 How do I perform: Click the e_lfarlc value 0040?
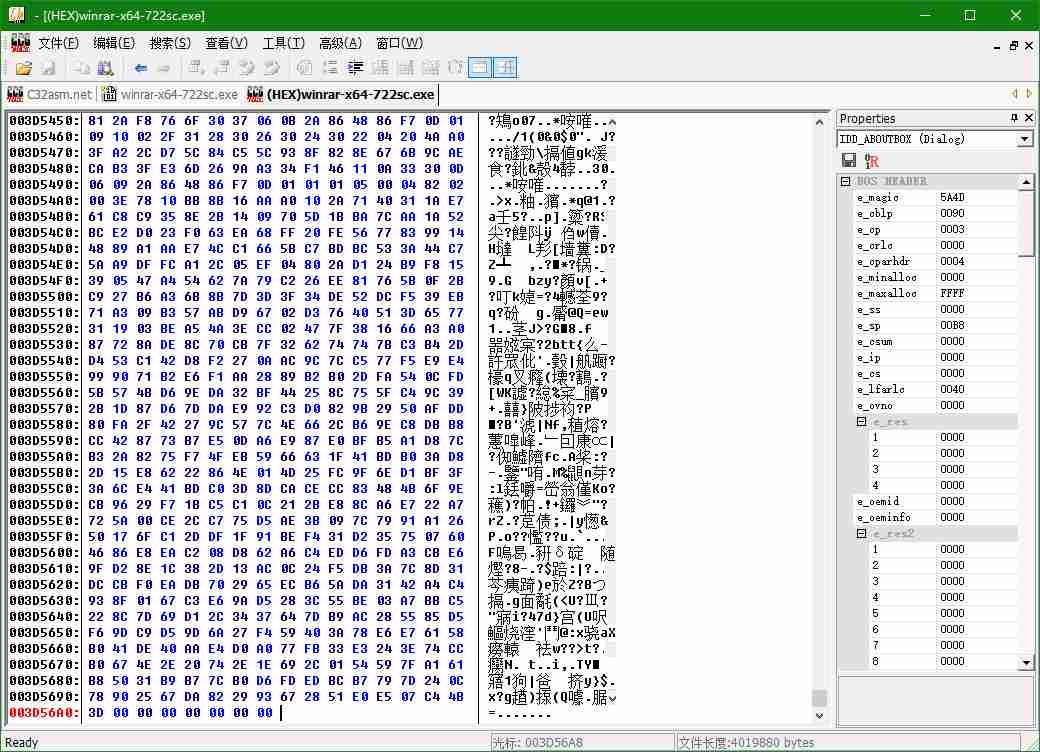952,389
